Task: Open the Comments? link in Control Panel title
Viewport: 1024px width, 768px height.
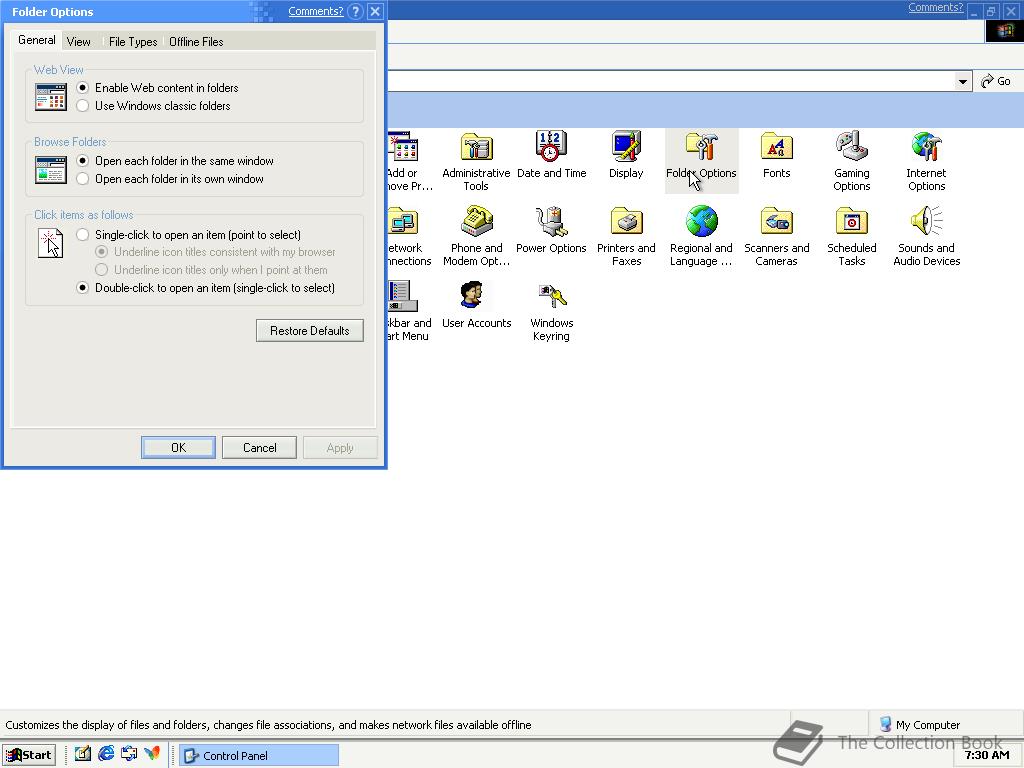Action: 935,7
